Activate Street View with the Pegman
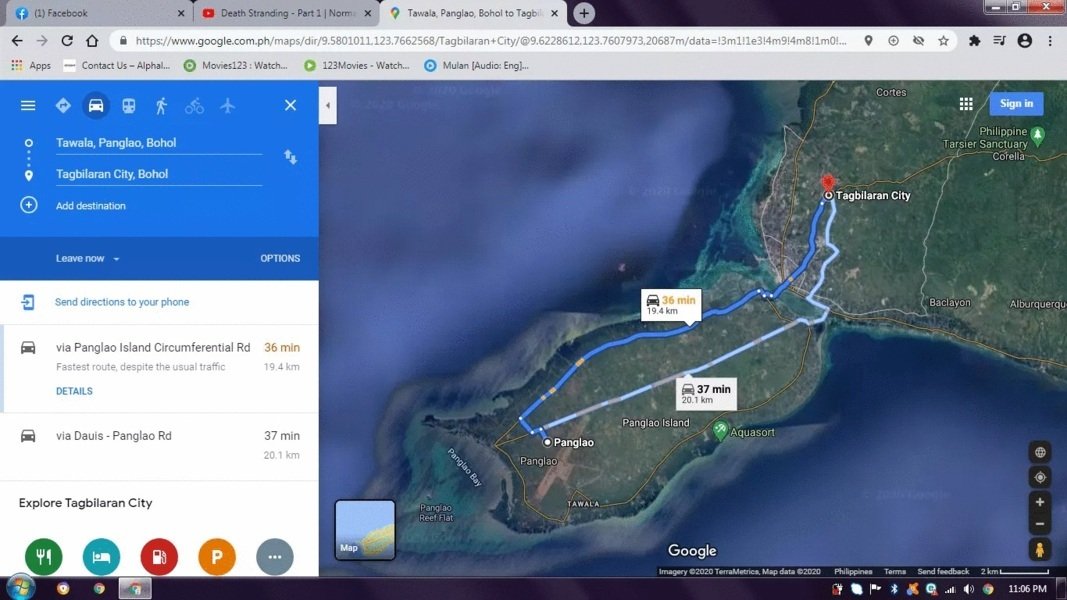 coord(1040,549)
